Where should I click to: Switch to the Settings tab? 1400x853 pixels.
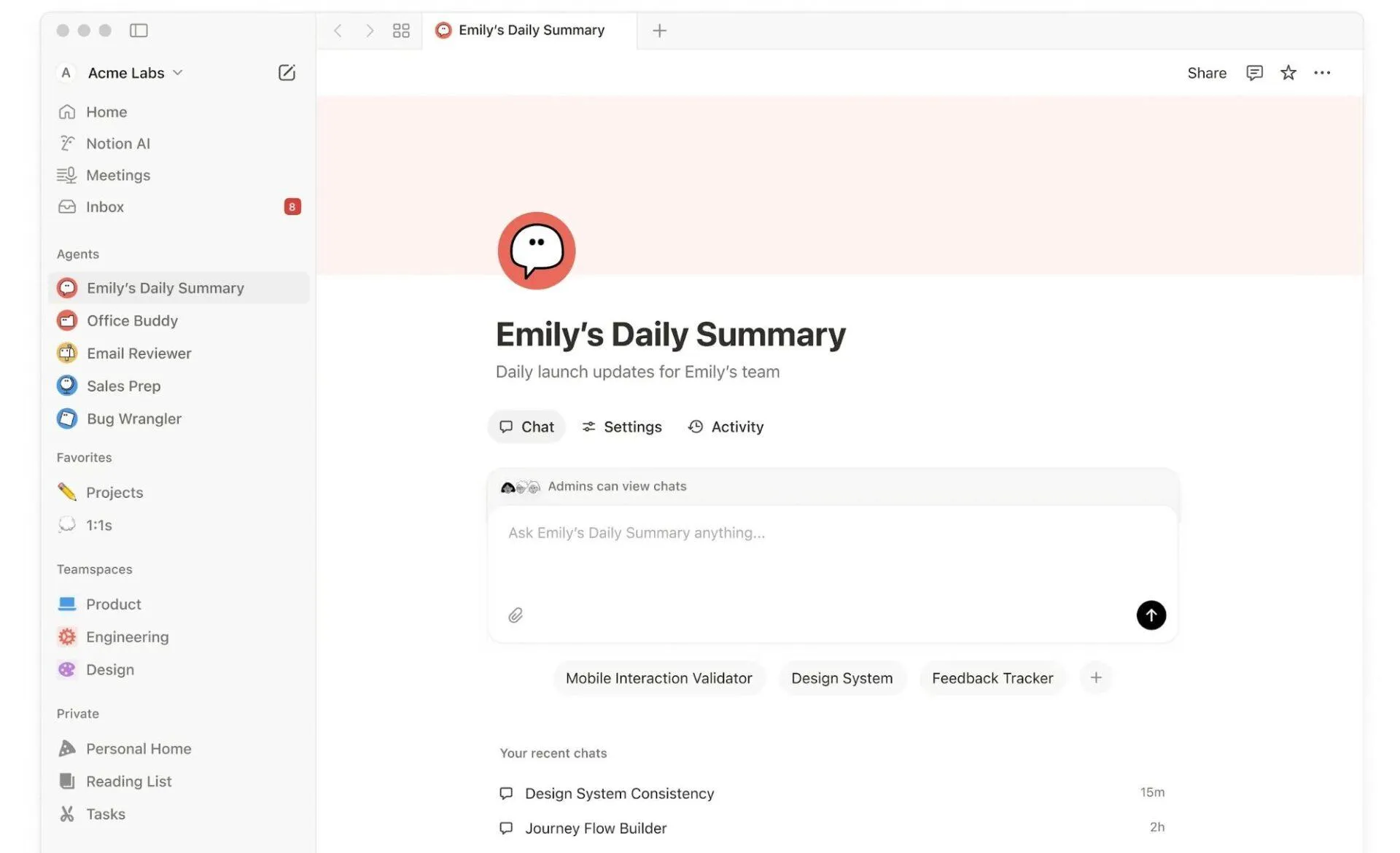tap(621, 426)
